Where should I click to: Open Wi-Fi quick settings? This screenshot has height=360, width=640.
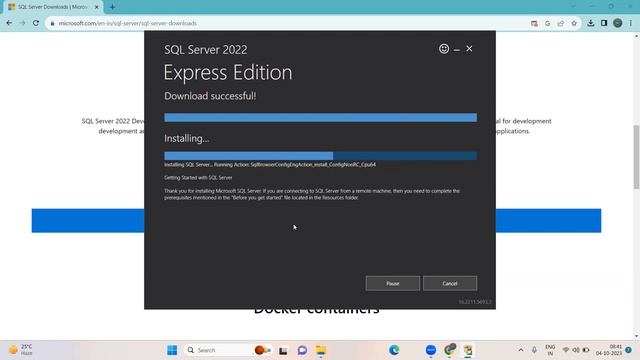coord(566,350)
